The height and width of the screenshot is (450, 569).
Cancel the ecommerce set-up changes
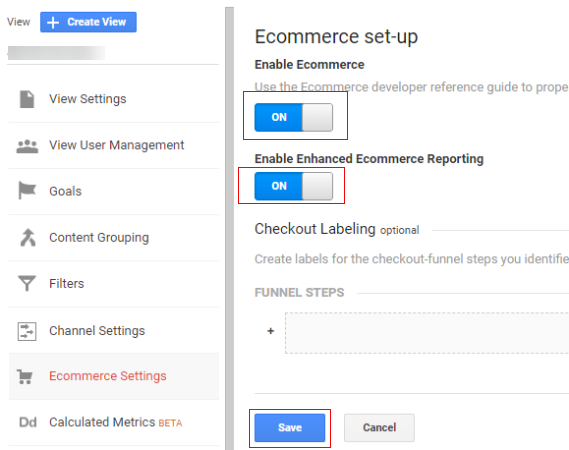(x=379, y=428)
